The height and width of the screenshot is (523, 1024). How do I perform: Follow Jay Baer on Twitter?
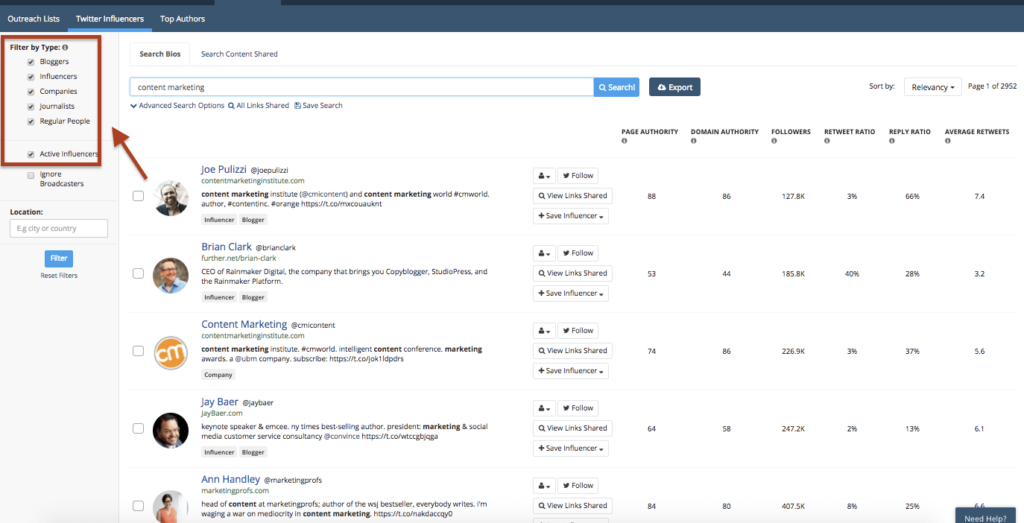pyautogui.click(x=577, y=408)
